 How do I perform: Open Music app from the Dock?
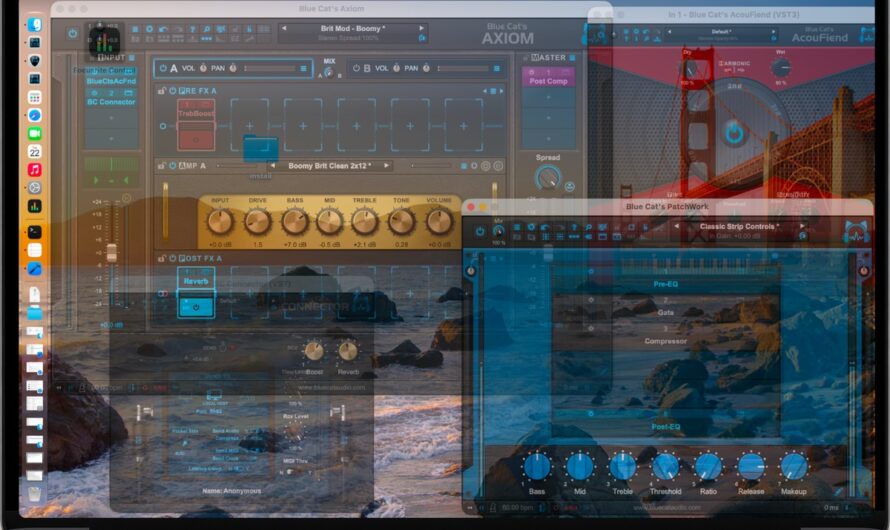pyautogui.click(x=35, y=170)
